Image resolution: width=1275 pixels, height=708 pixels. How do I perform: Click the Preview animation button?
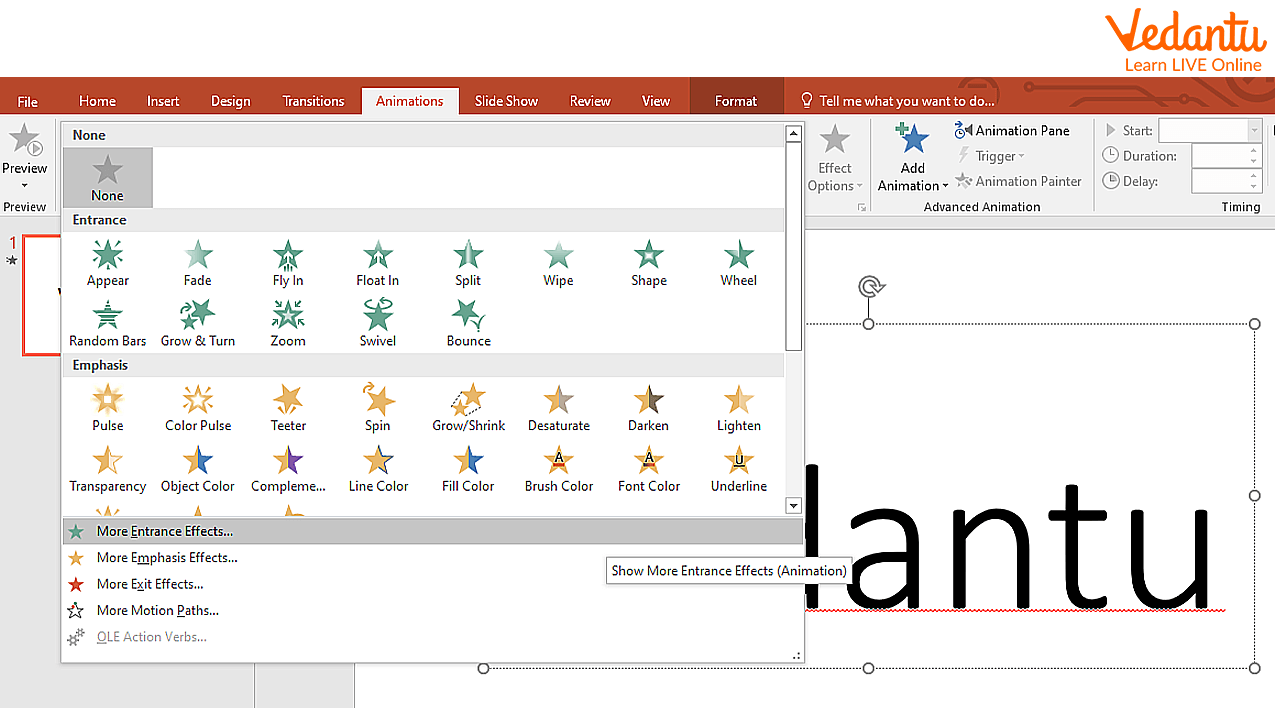(25, 150)
